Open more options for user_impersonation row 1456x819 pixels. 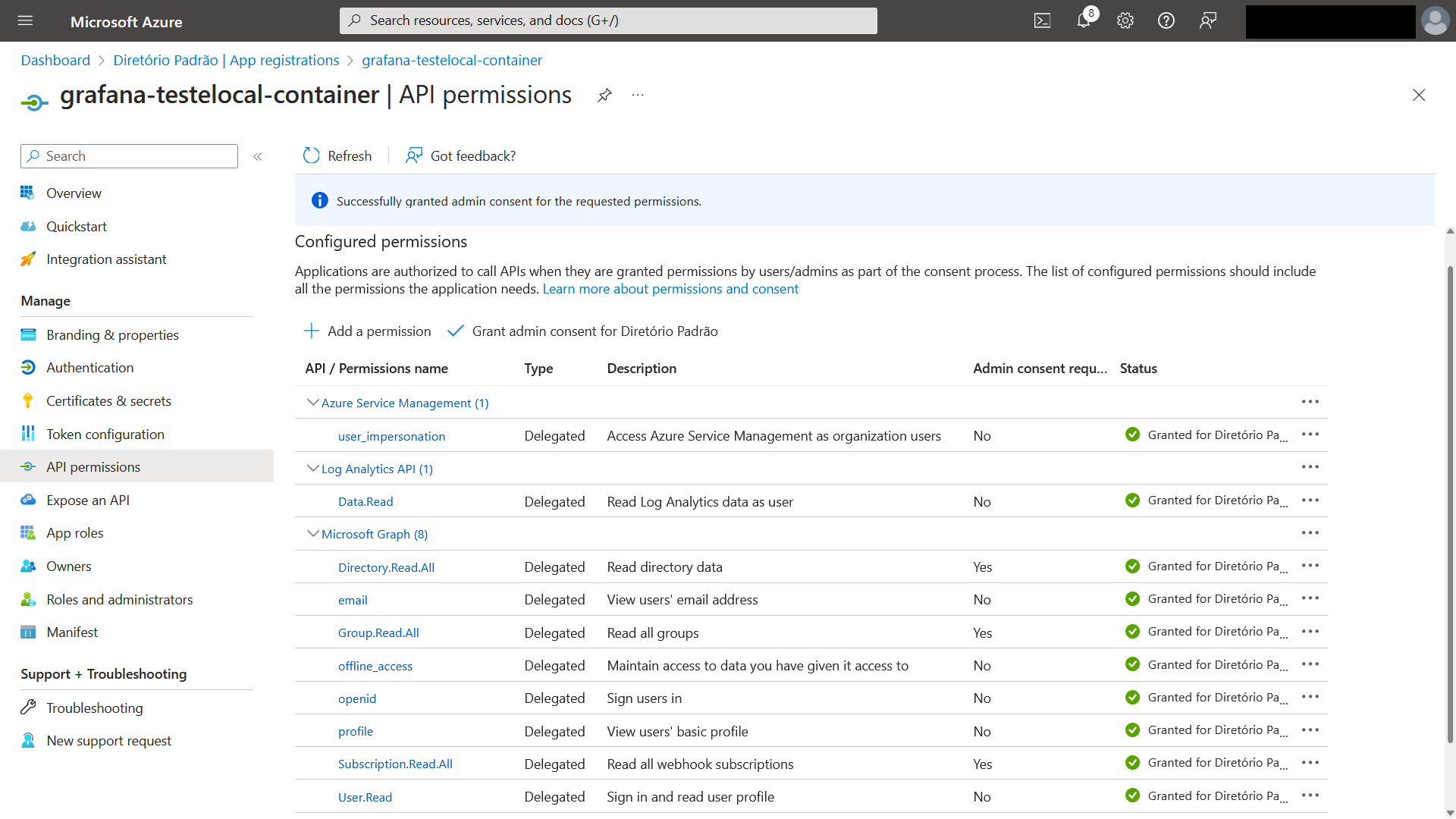[x=1310, y=435]
